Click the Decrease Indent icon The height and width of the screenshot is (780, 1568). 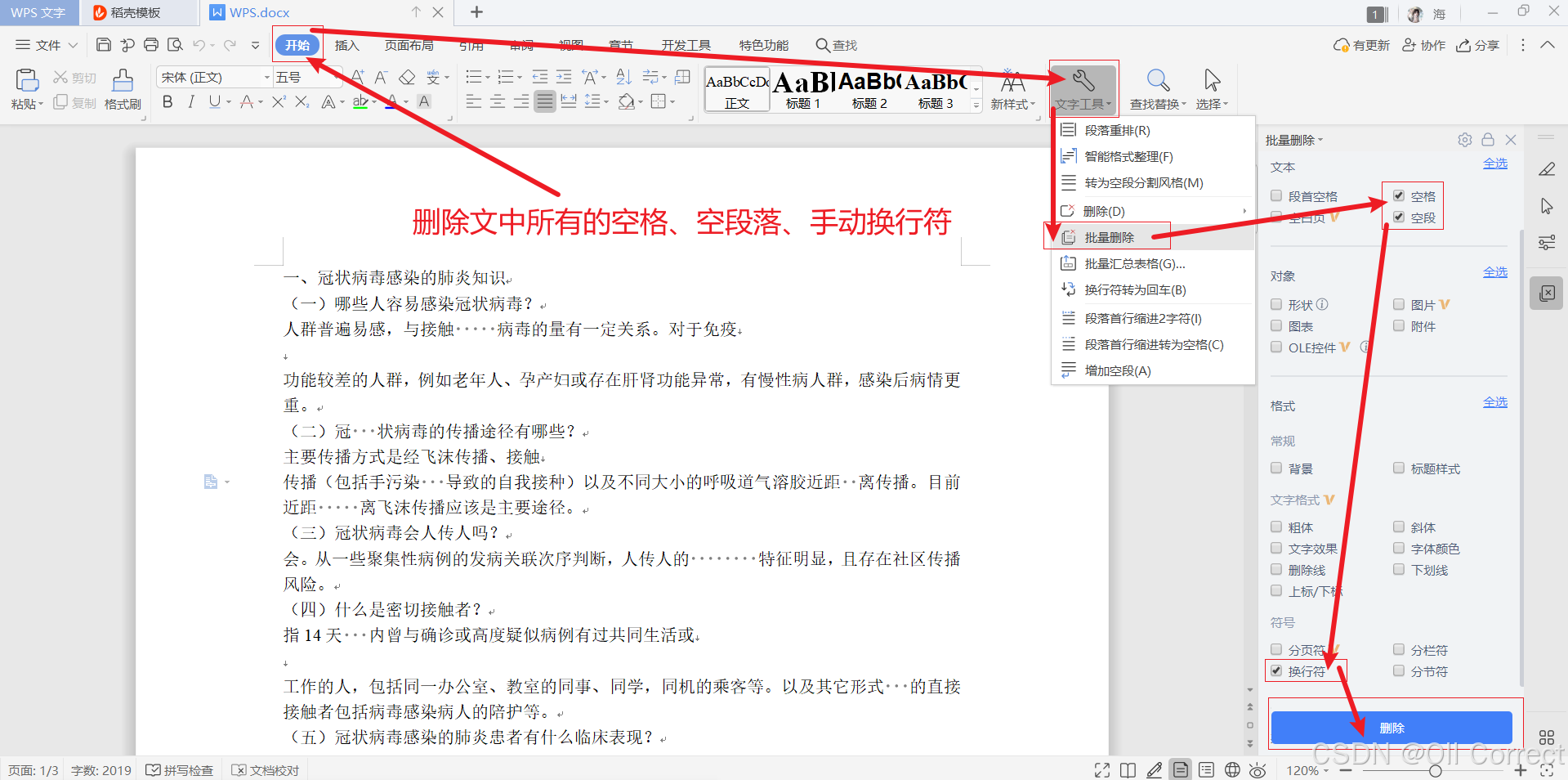tap(540, 77)
